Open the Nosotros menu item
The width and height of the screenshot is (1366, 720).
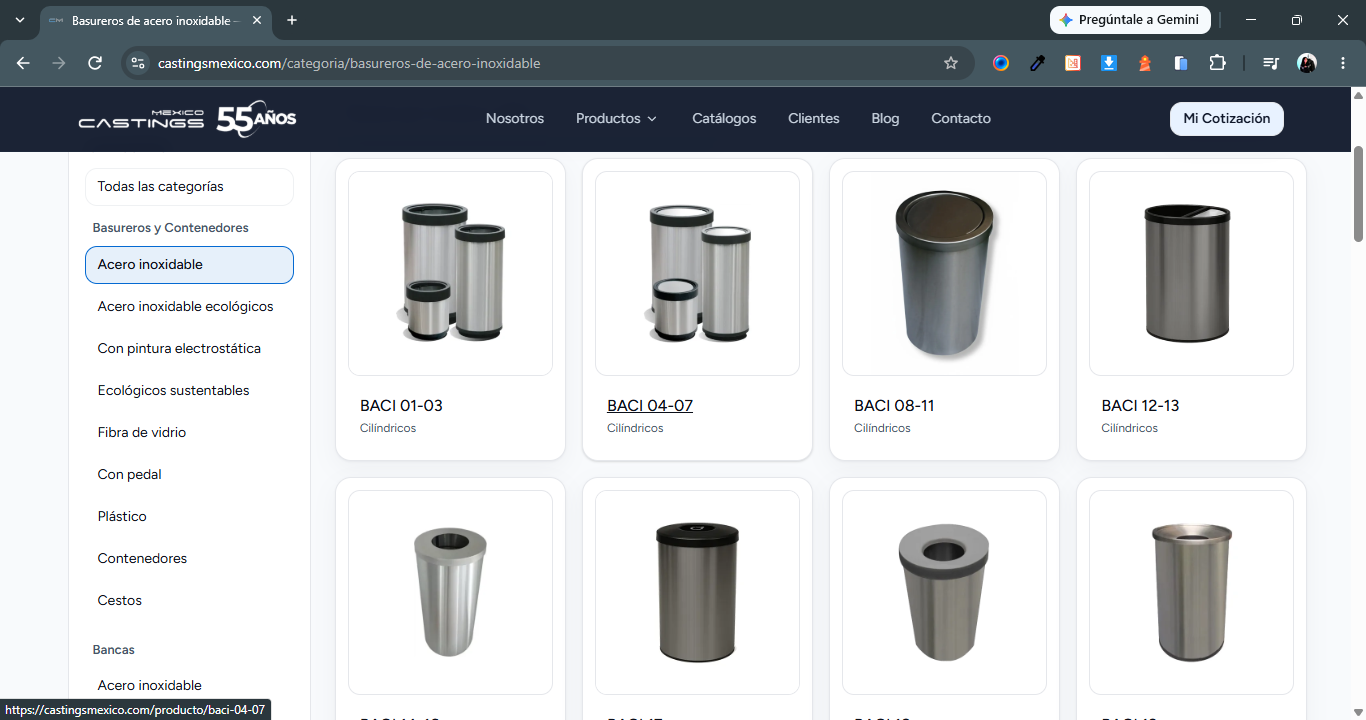tap(515, 118)
